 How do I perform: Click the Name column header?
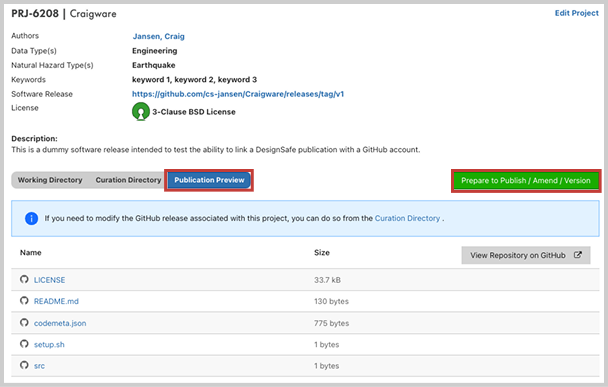(x=31, y=252)
